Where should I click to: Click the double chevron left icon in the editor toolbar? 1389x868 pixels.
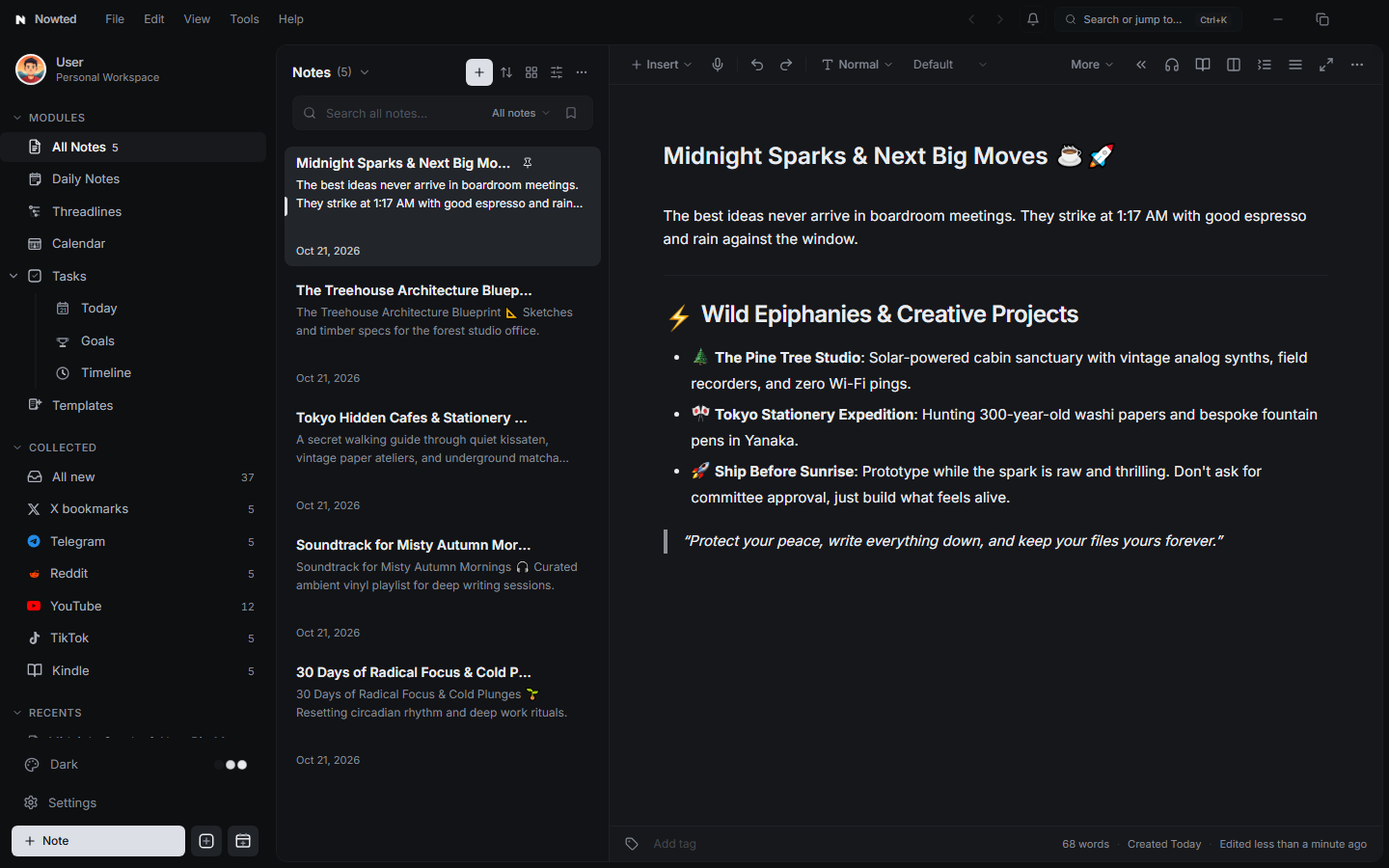tap(1141, 65)
